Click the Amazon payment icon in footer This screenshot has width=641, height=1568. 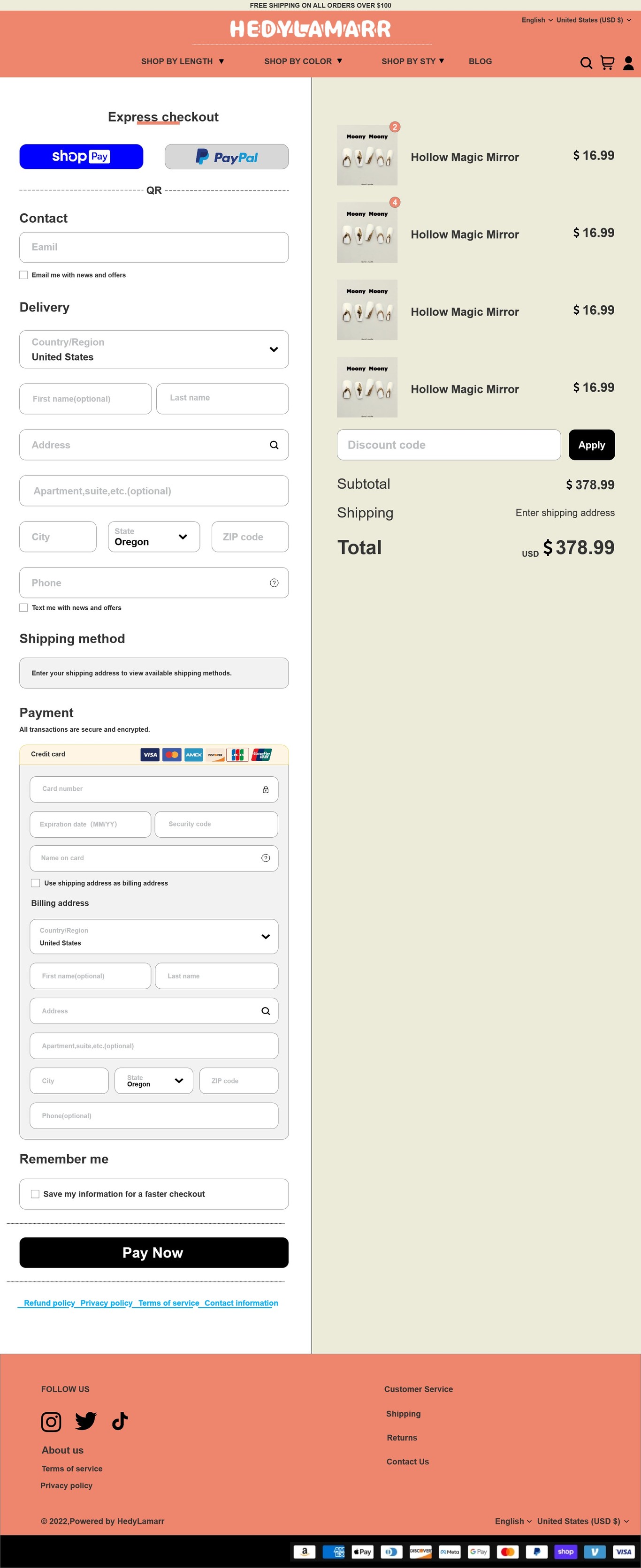coord(305,1552)
